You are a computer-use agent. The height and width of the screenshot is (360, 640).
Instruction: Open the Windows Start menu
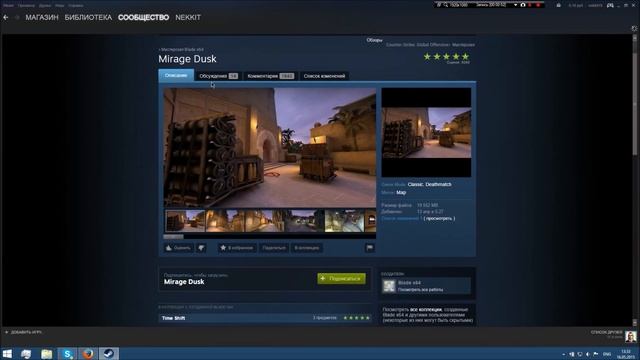(7, 353)
